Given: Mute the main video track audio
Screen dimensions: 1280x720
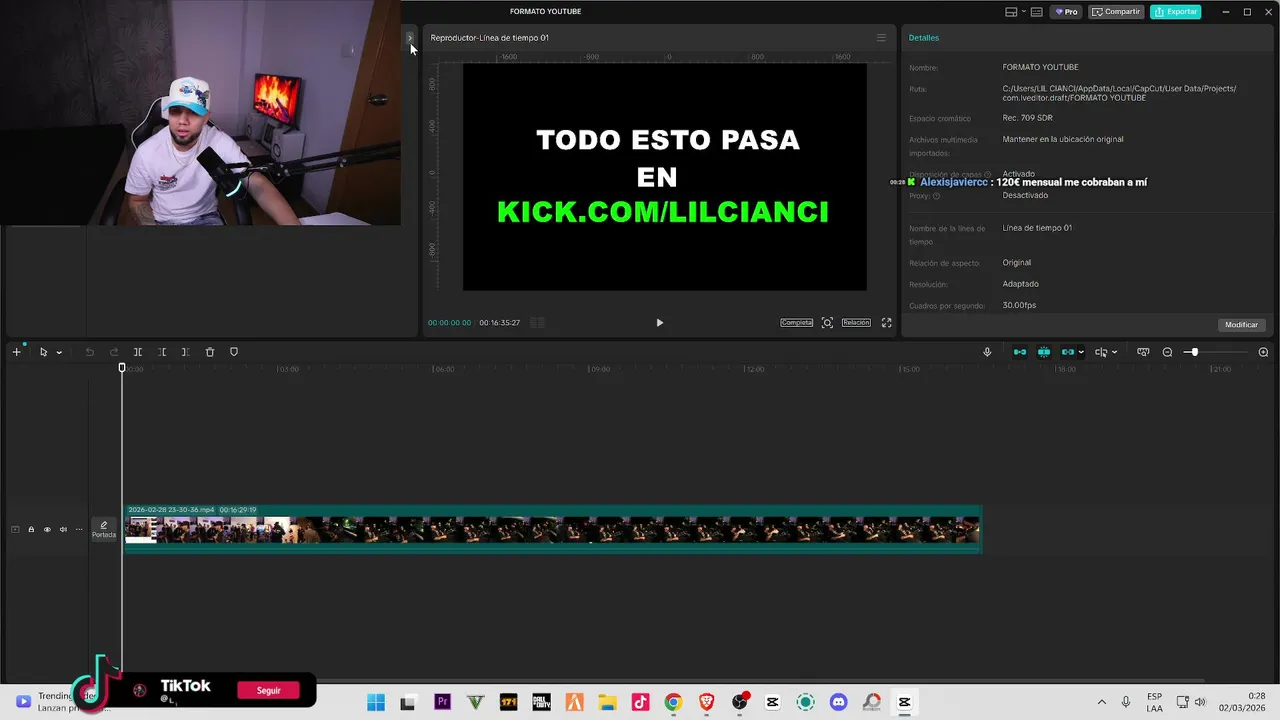Looking at the screenshot, I should 63,529.
